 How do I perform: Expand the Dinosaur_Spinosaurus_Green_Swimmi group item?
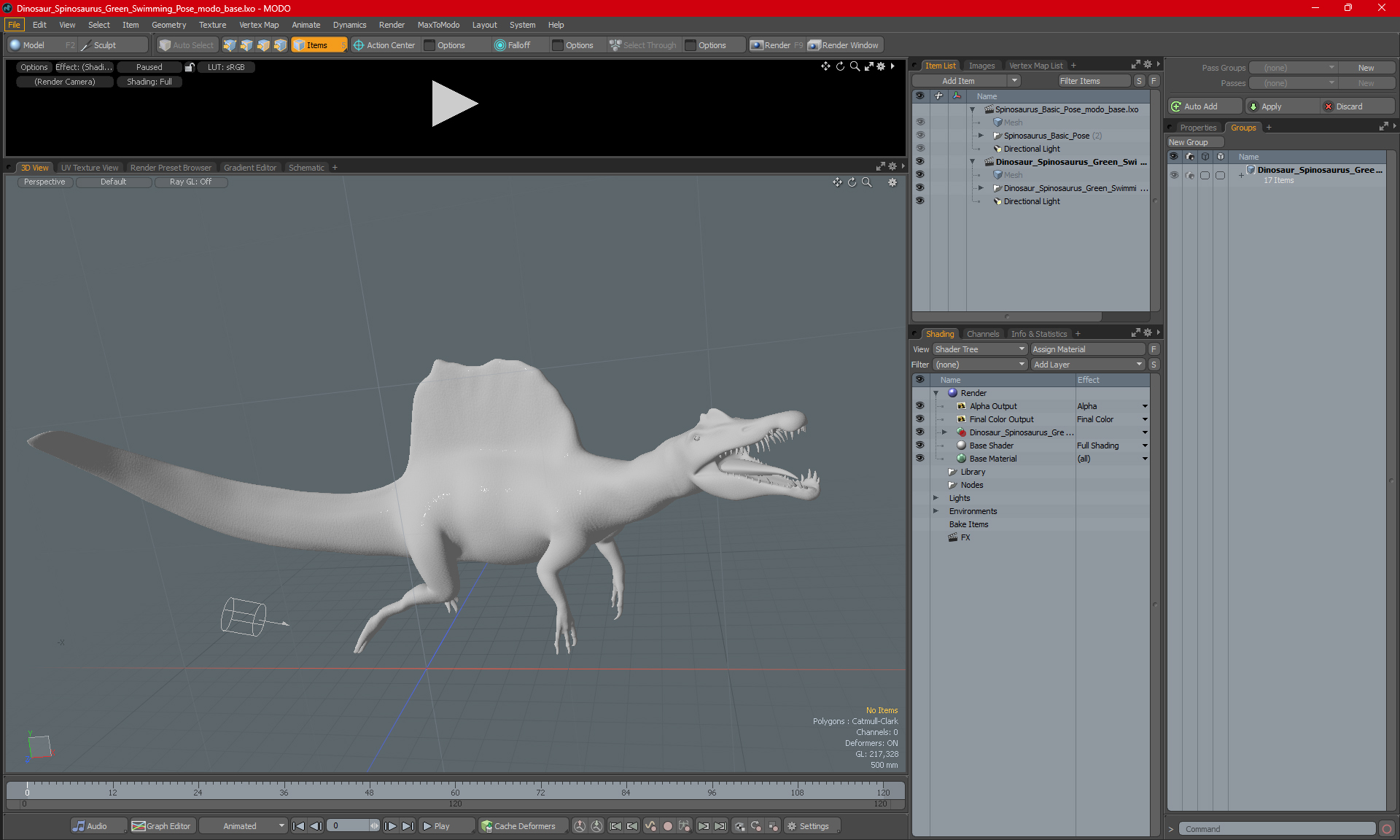tap(981, 188)
